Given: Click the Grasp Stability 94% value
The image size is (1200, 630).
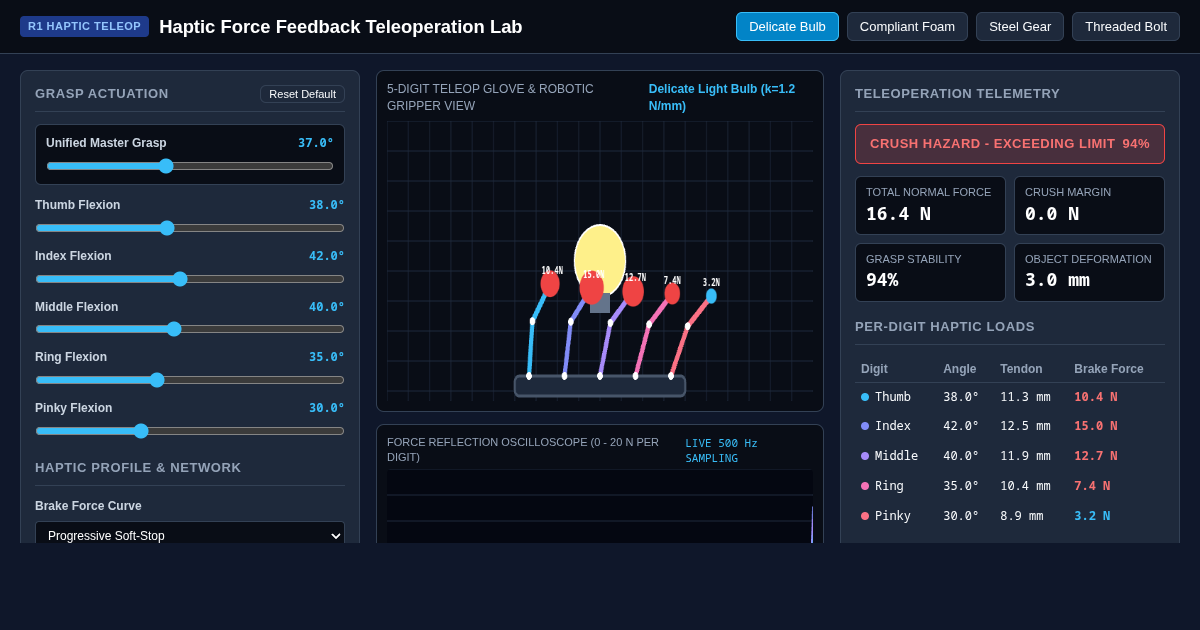Looking at the screenshot, I should [882, 280].
